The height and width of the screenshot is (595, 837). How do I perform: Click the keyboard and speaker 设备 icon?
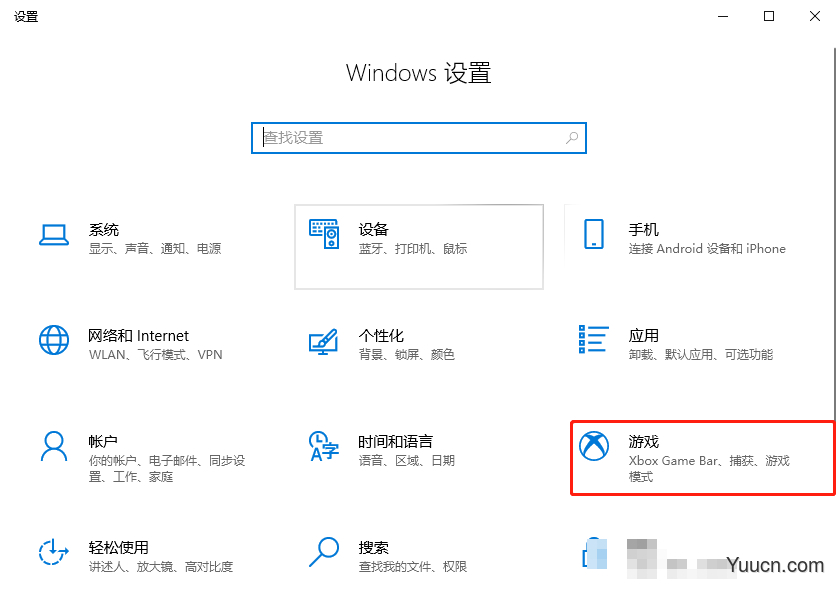pyautogui.click(x=324, y=234)
